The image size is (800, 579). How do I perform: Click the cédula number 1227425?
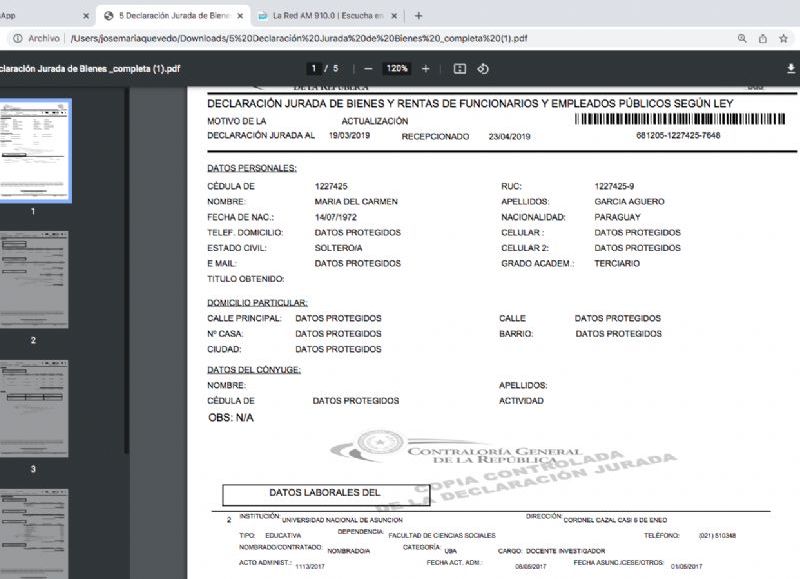click(331, 186)
